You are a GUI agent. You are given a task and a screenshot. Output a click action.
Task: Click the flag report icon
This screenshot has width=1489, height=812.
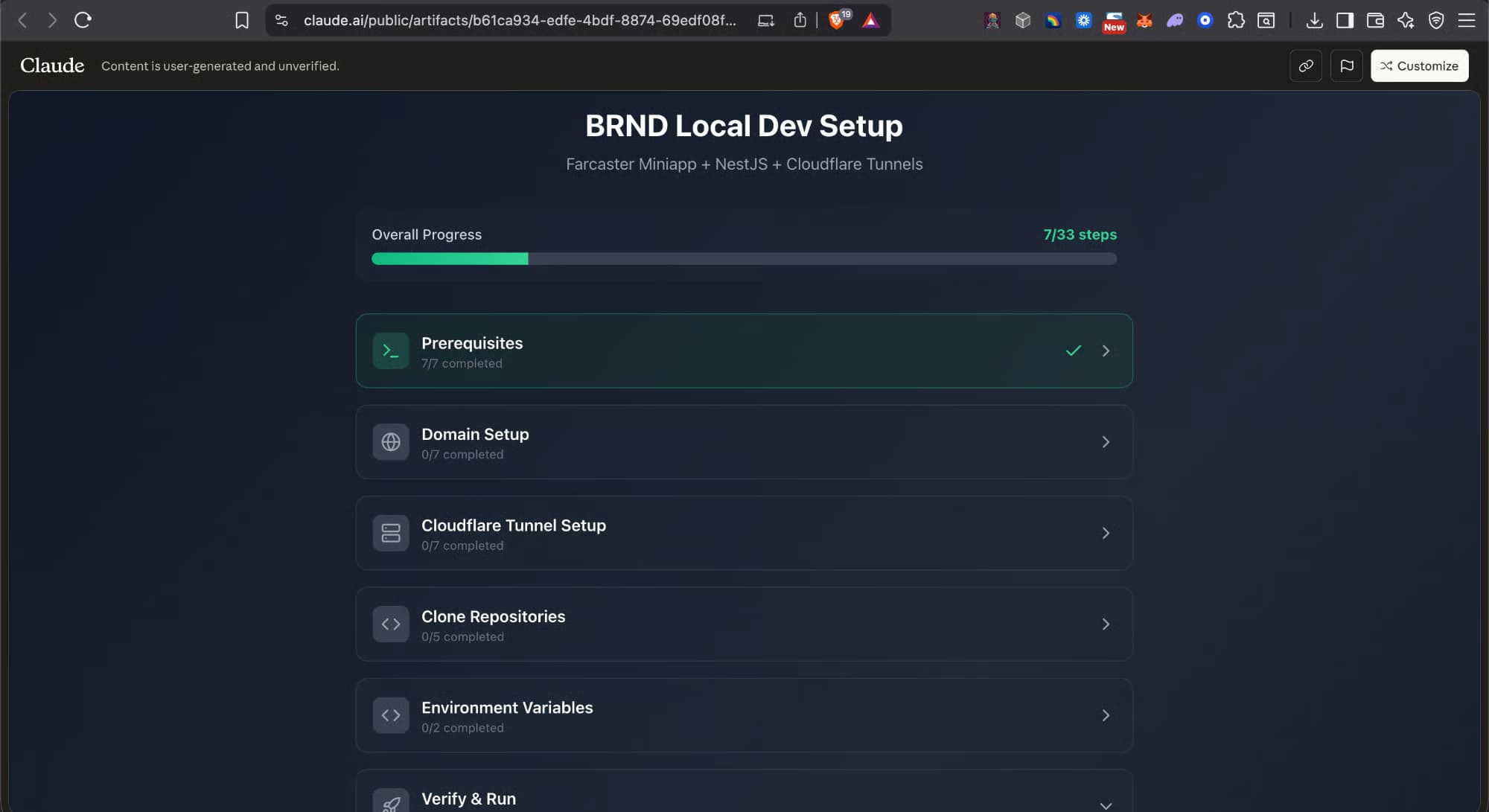(1346, 65)
